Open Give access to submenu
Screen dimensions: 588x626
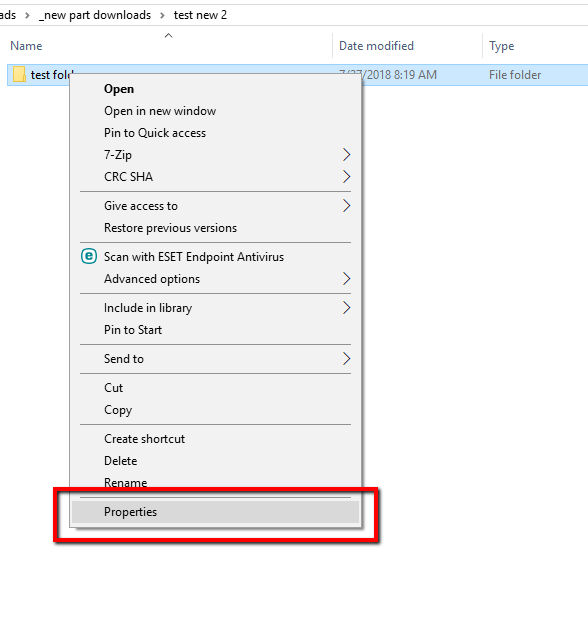216,206
